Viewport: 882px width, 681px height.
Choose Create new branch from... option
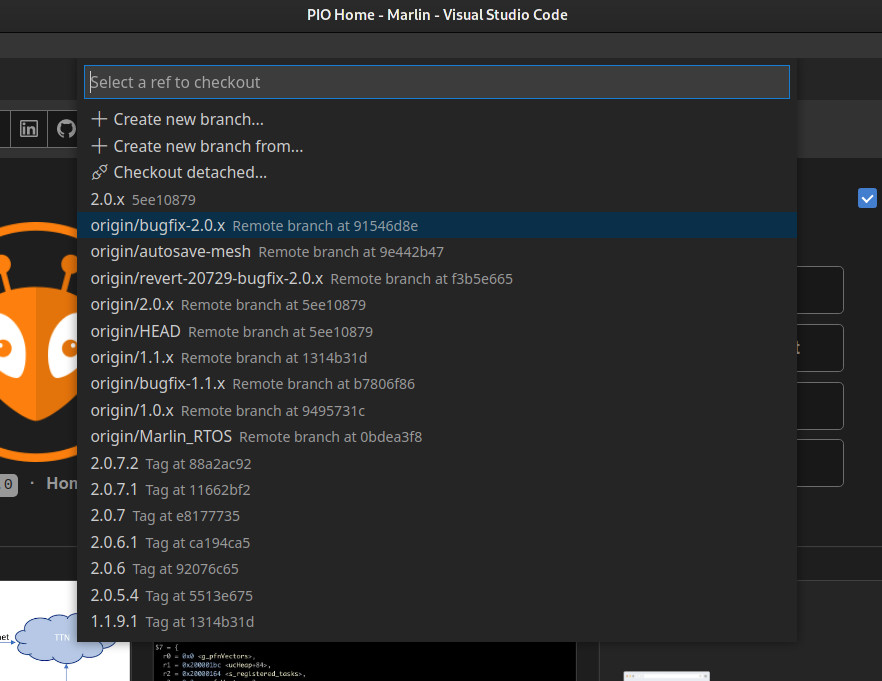pos(437,146)
